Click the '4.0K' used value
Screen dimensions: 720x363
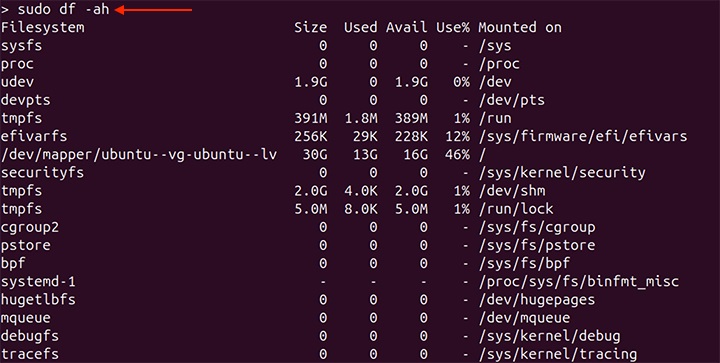pyautogui.click(x=361, y=191)
